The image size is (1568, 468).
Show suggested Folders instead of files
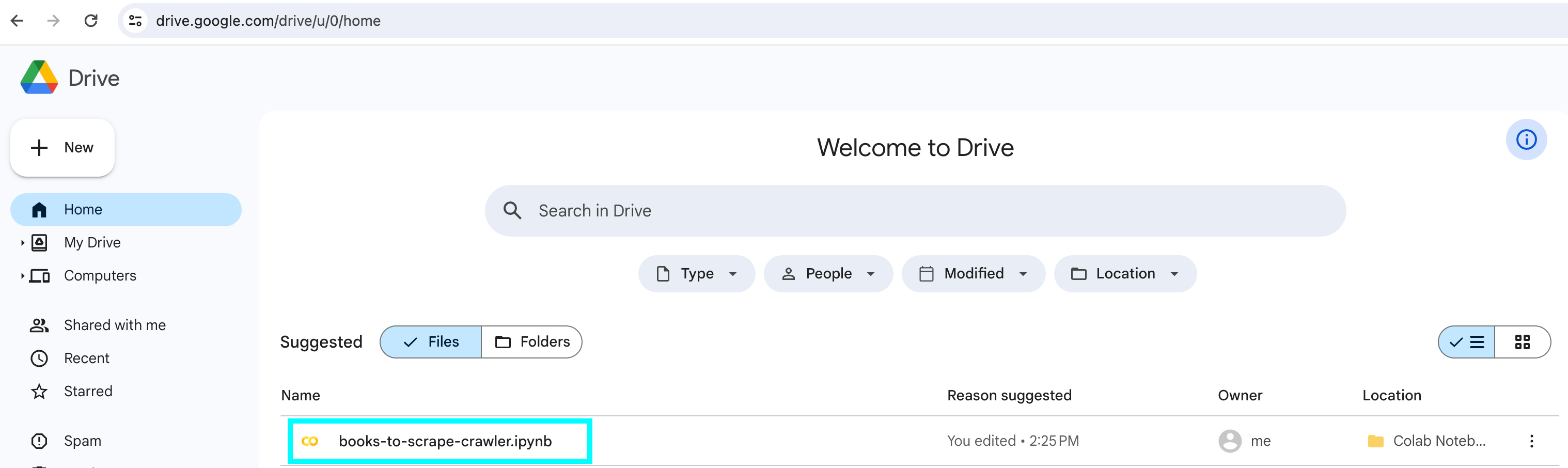[532, 342]
